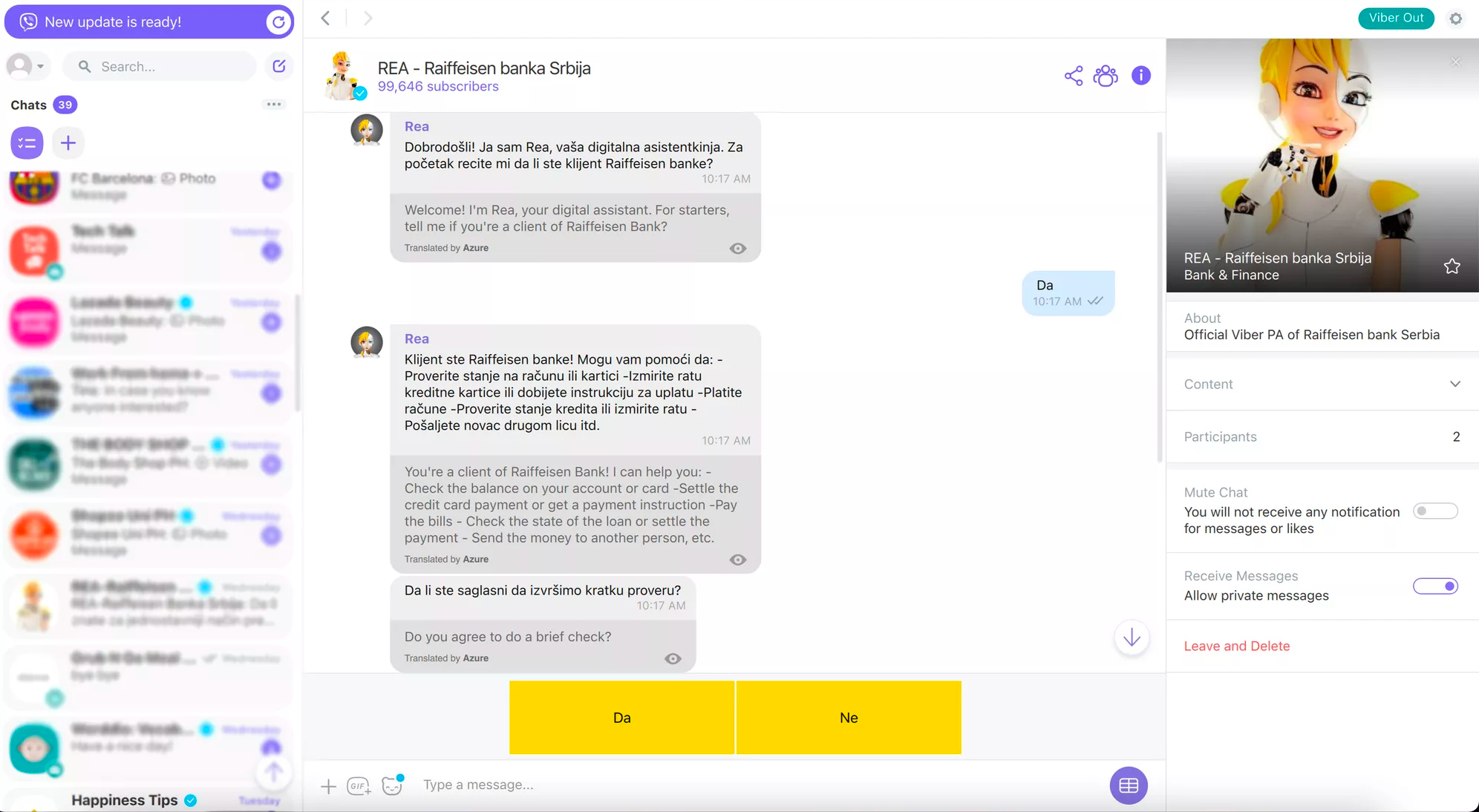Open the bot/members icon in header
The height and width of the screenshot is (812, 1479).
tap(1107, 75)
